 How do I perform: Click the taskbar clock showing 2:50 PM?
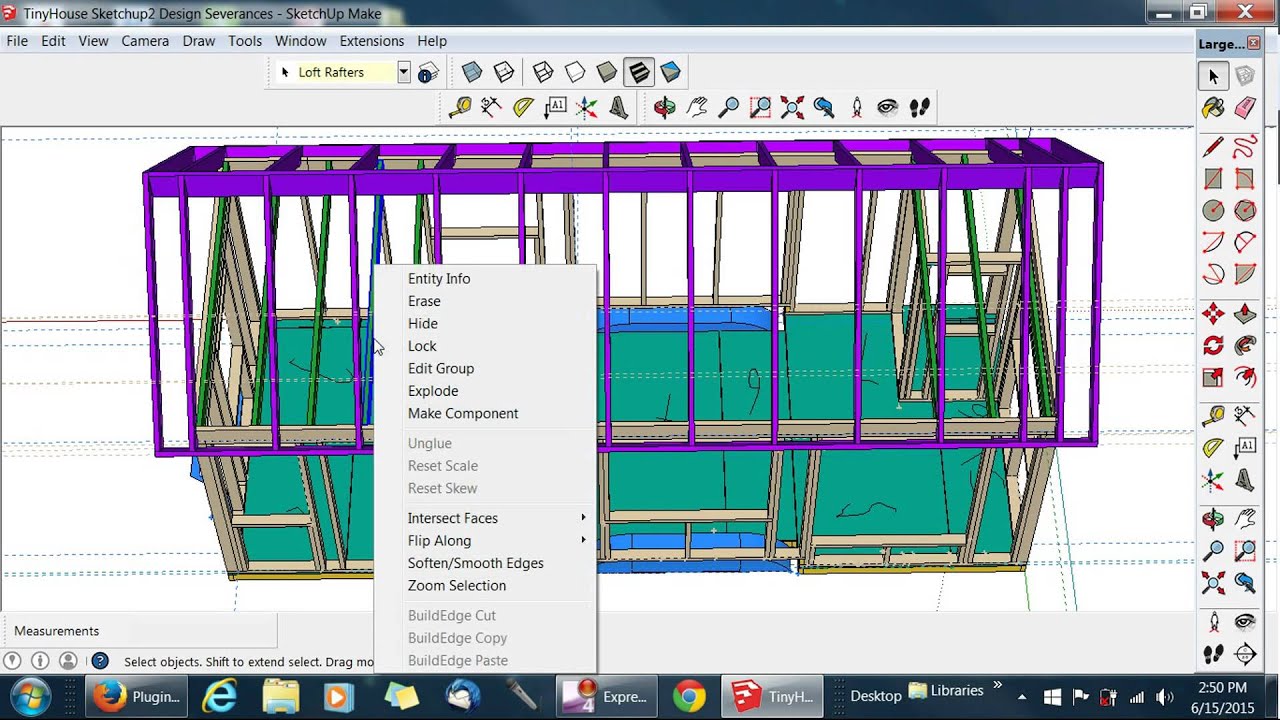(1222, 696)
